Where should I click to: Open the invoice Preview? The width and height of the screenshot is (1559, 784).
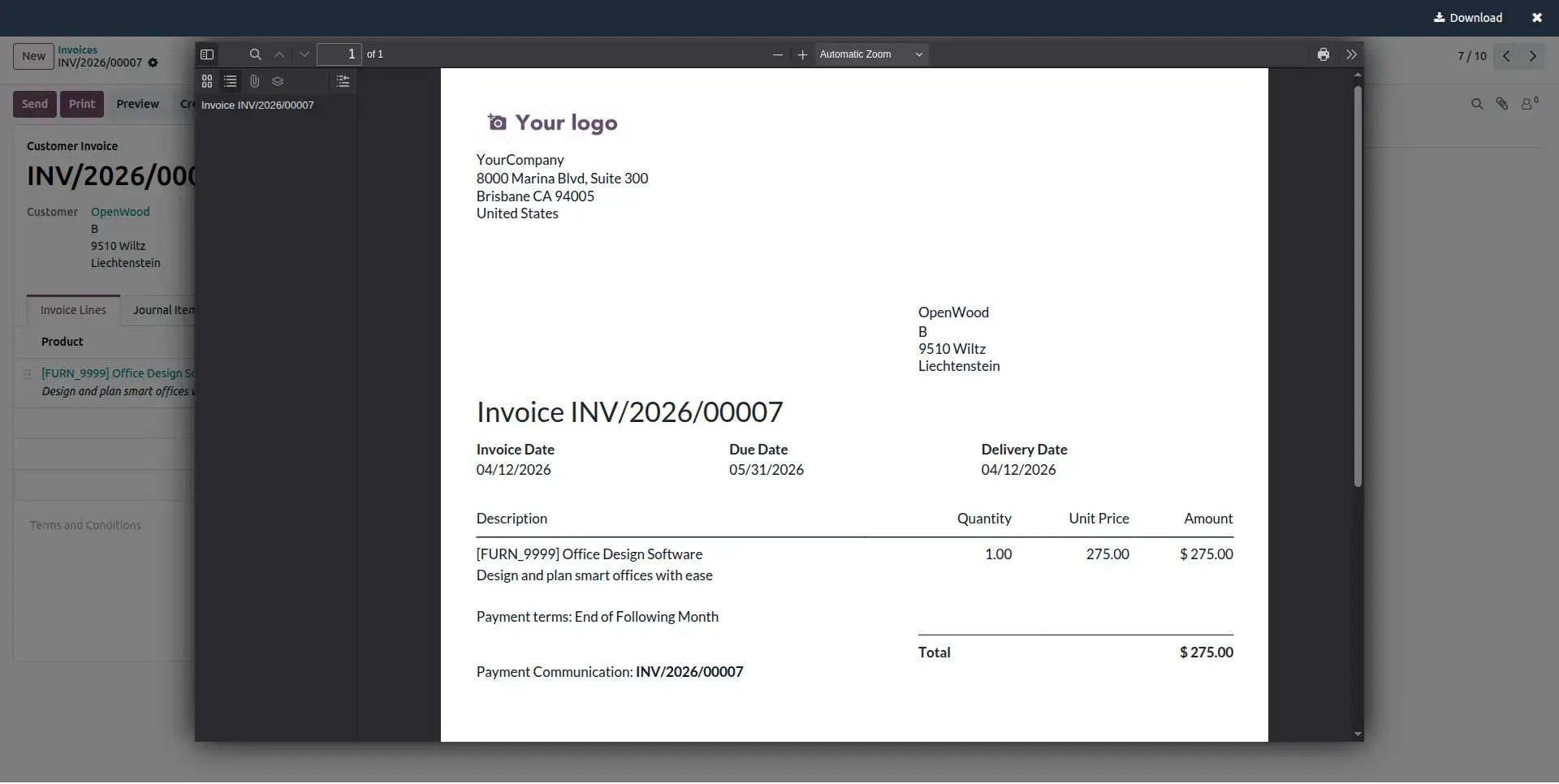(137, 104)
